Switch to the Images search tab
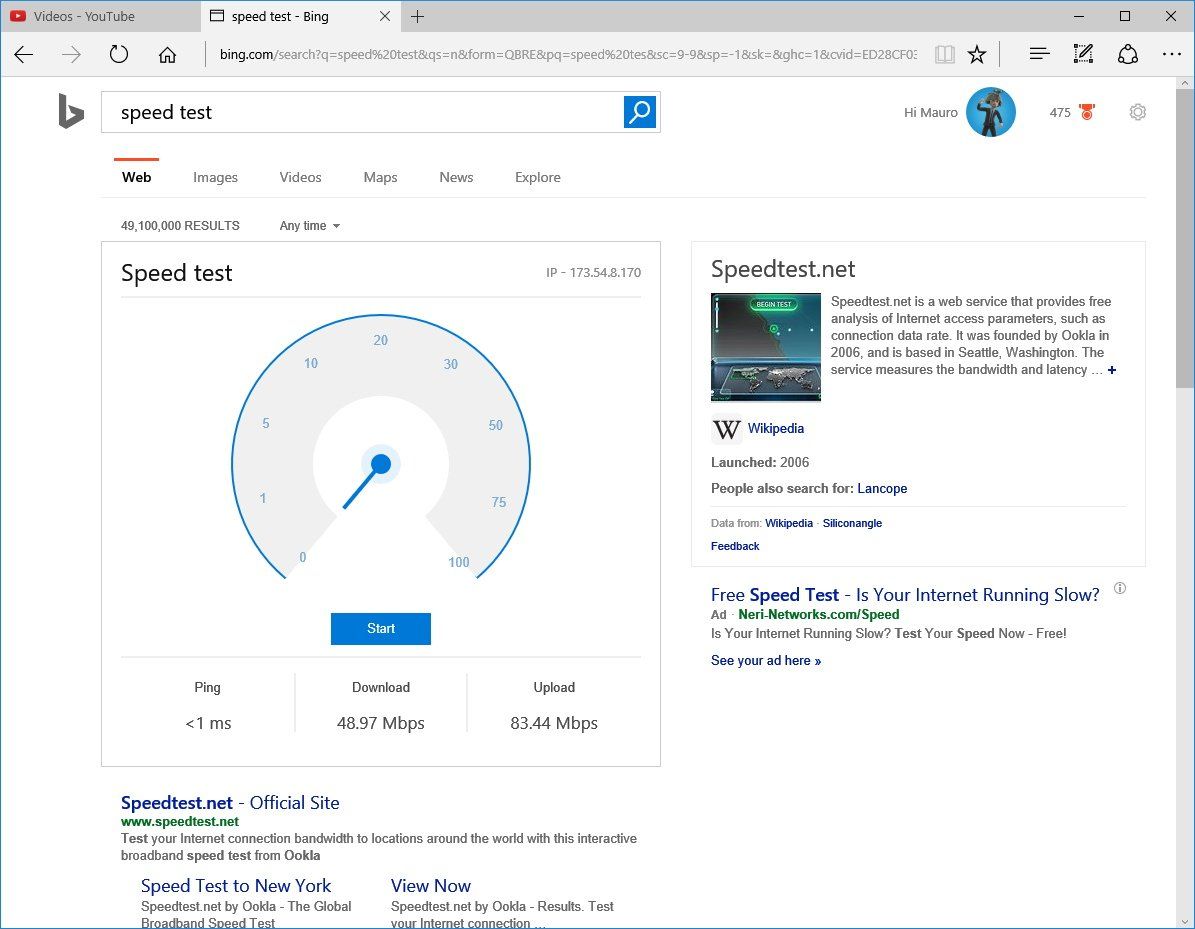1195x929 pixels. tap(215, 177)
